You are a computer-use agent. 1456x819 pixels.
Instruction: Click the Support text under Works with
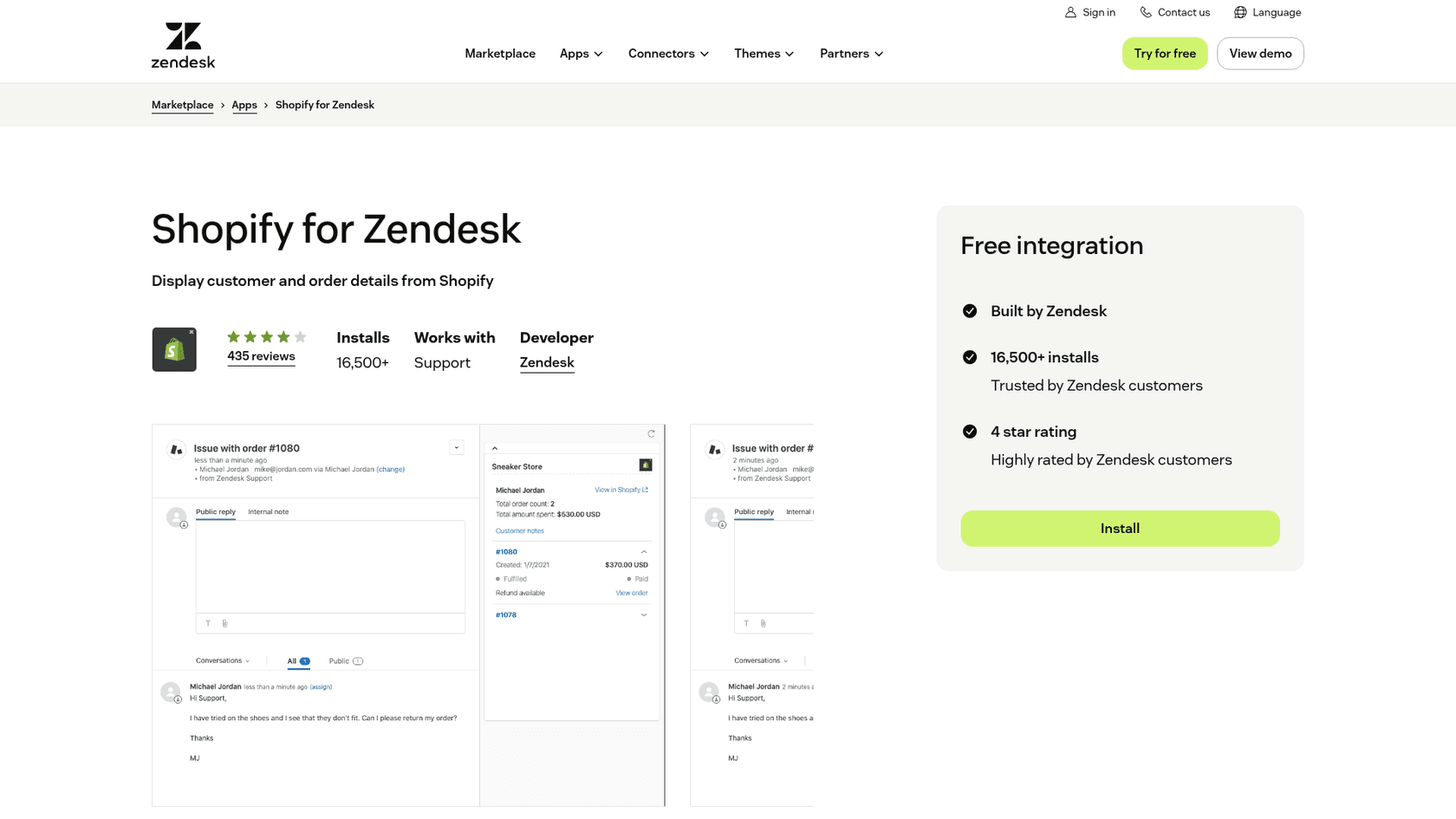pyautogui.click(x=442, y=362)
